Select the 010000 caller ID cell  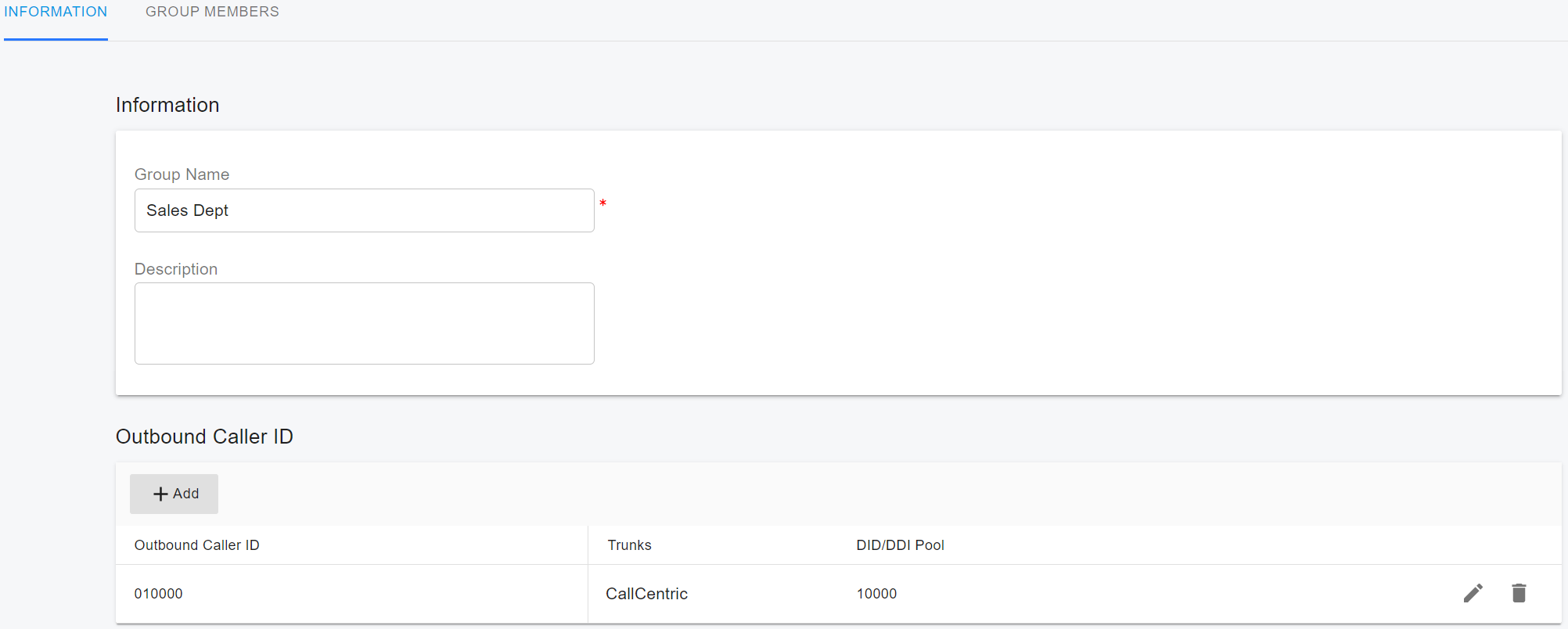pos(159,594)
